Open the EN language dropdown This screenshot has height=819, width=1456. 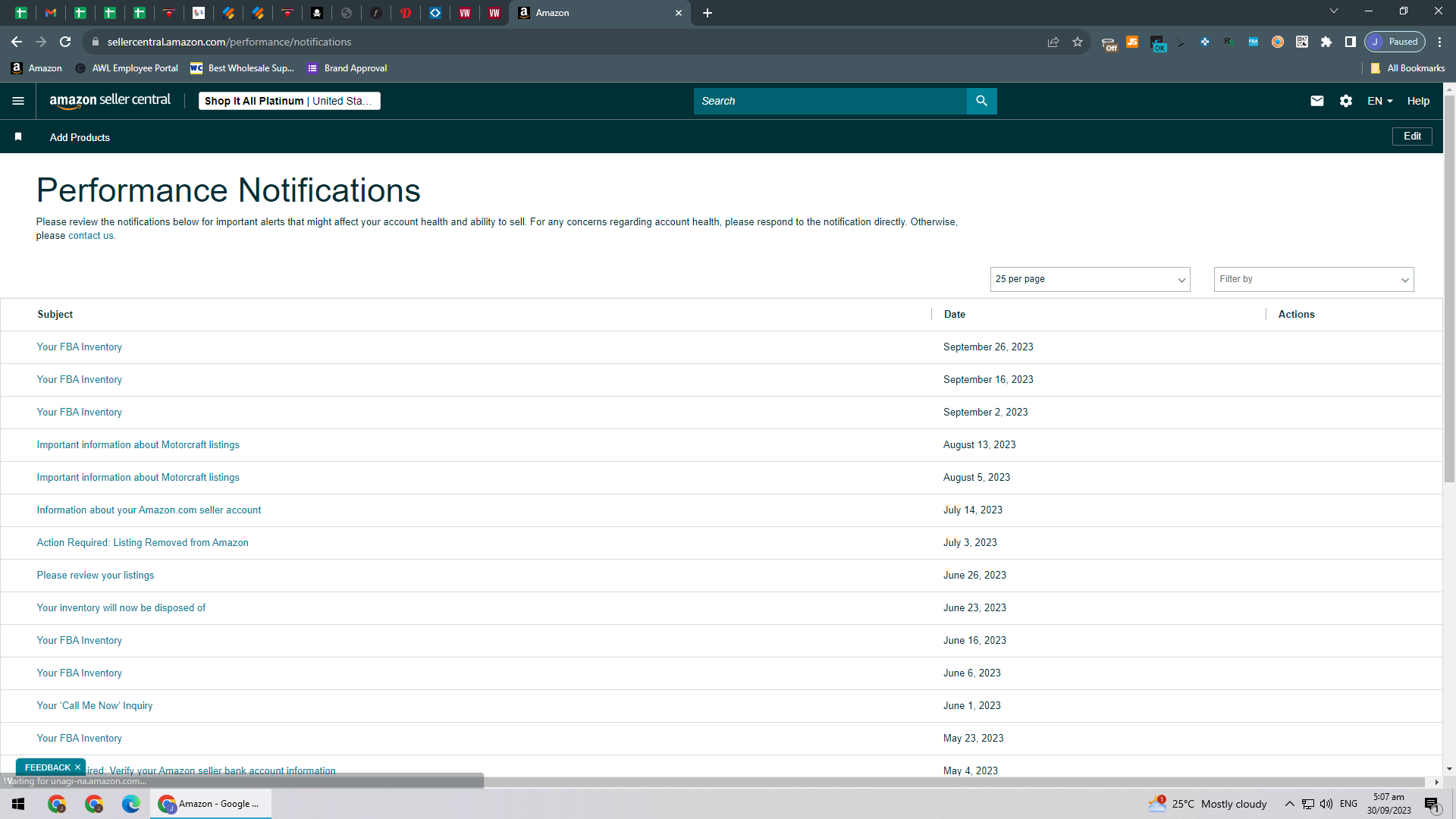[x=1380, y=101]
